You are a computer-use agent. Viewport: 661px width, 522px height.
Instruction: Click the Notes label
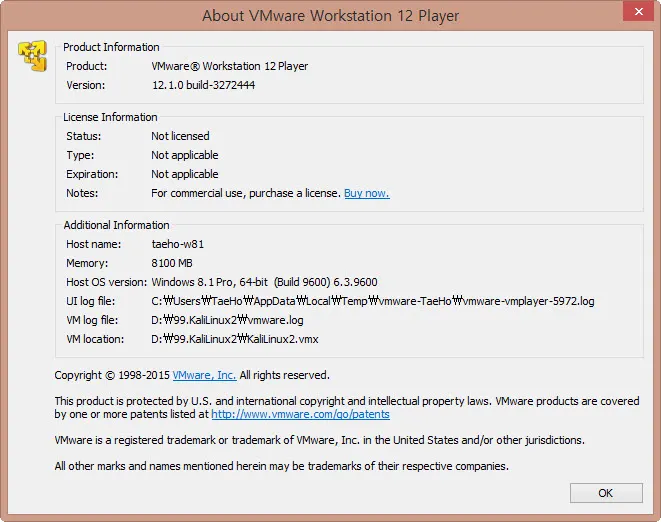(82, 193)
